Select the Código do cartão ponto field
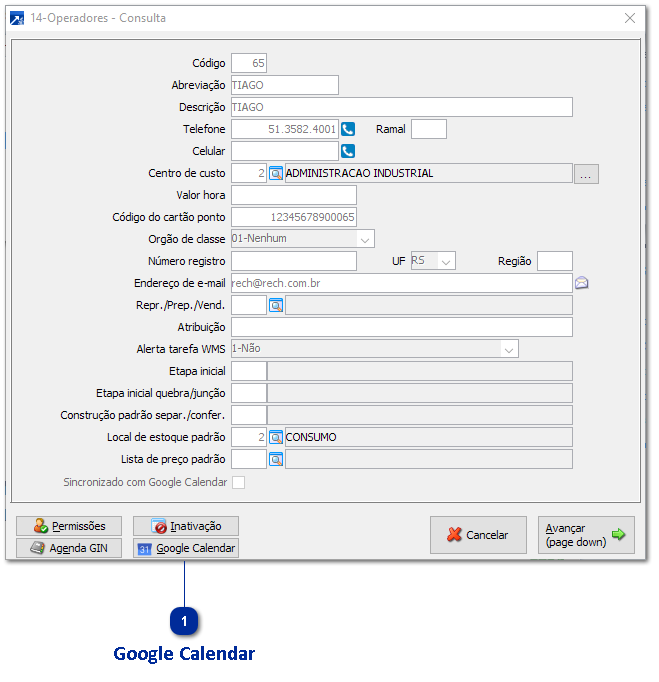This screenshot has width=659, height=682. coord(294,217)
